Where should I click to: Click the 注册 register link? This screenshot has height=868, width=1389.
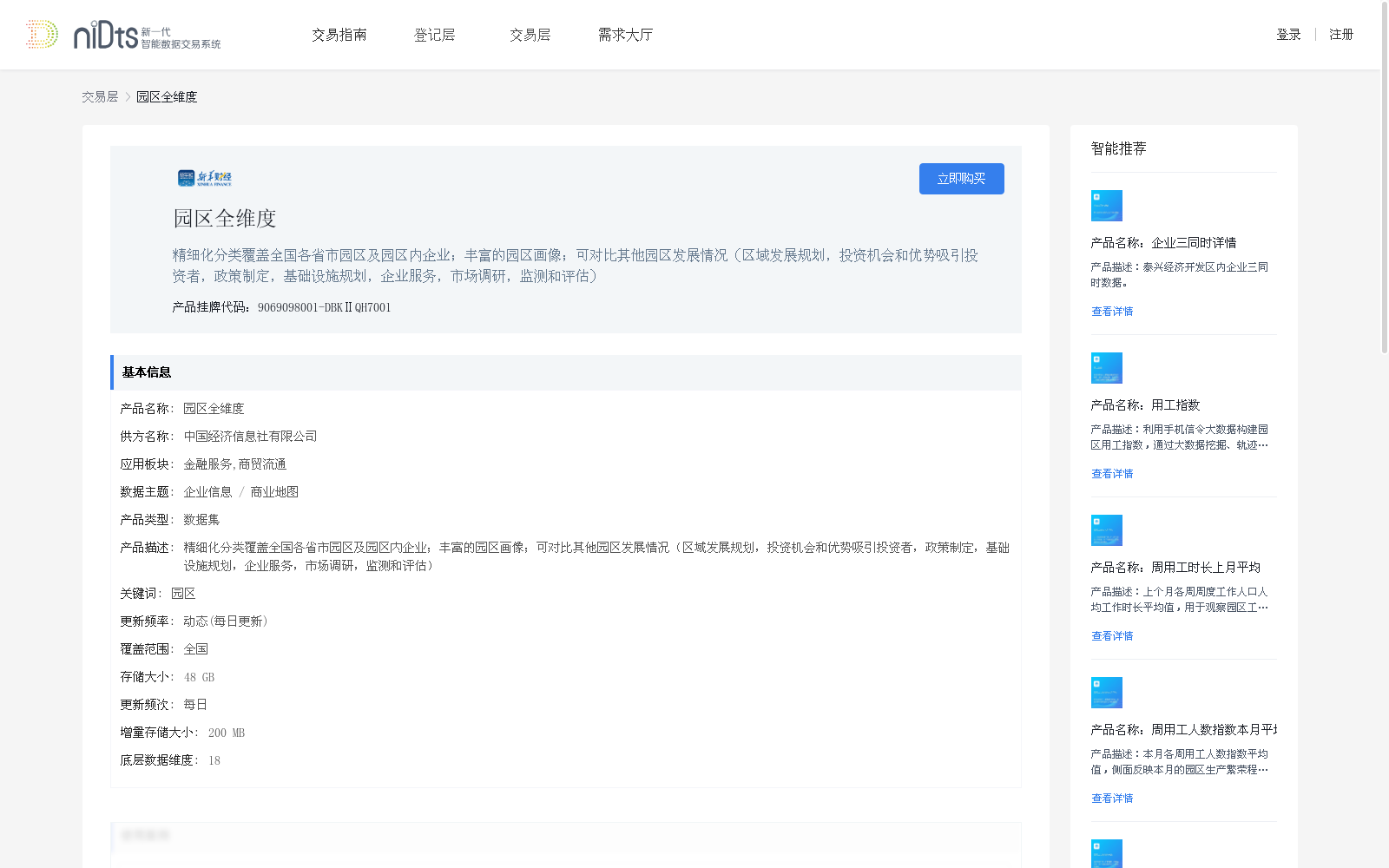click(1341, 35)
